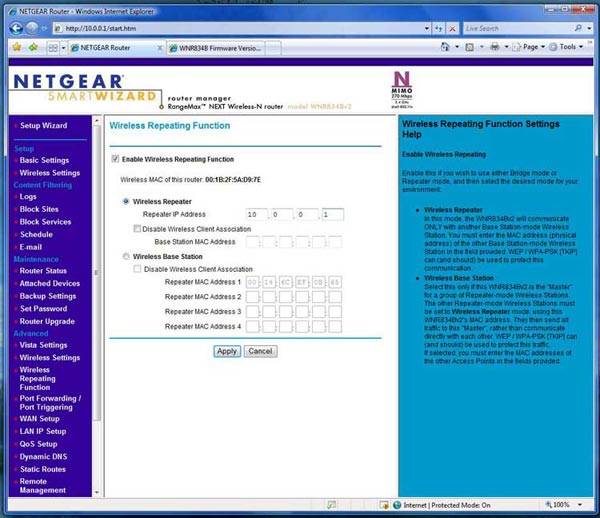Open Block Sites link
600x518 pixels.
(39, 209)
